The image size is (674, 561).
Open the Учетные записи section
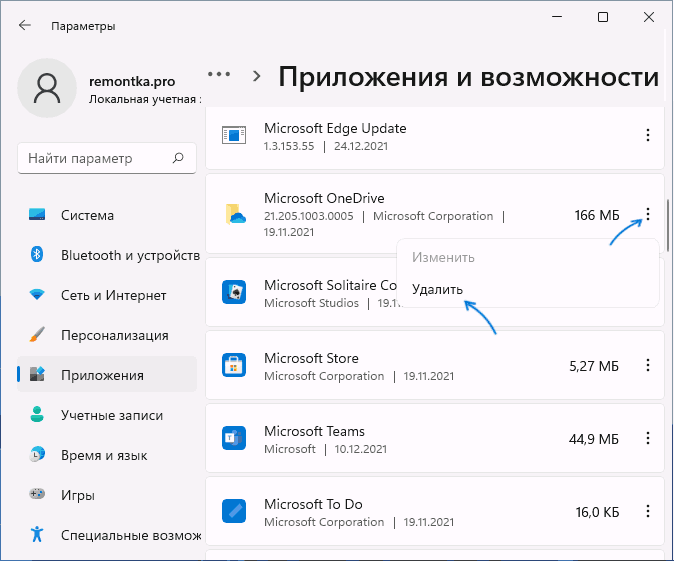[x=107, y=415]
